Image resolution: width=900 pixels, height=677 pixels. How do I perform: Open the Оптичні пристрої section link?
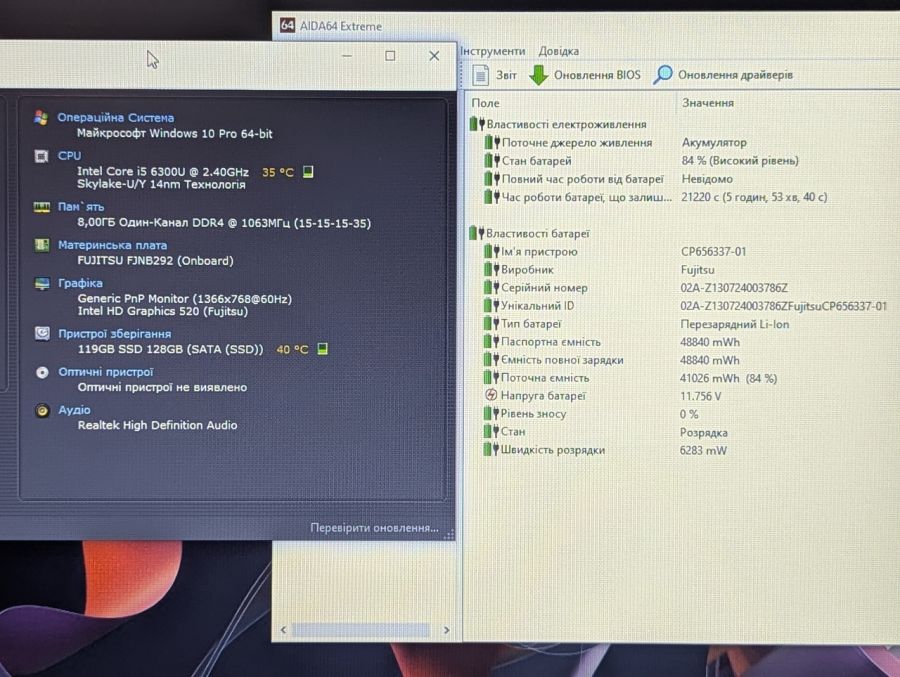(x=106, y=372)
